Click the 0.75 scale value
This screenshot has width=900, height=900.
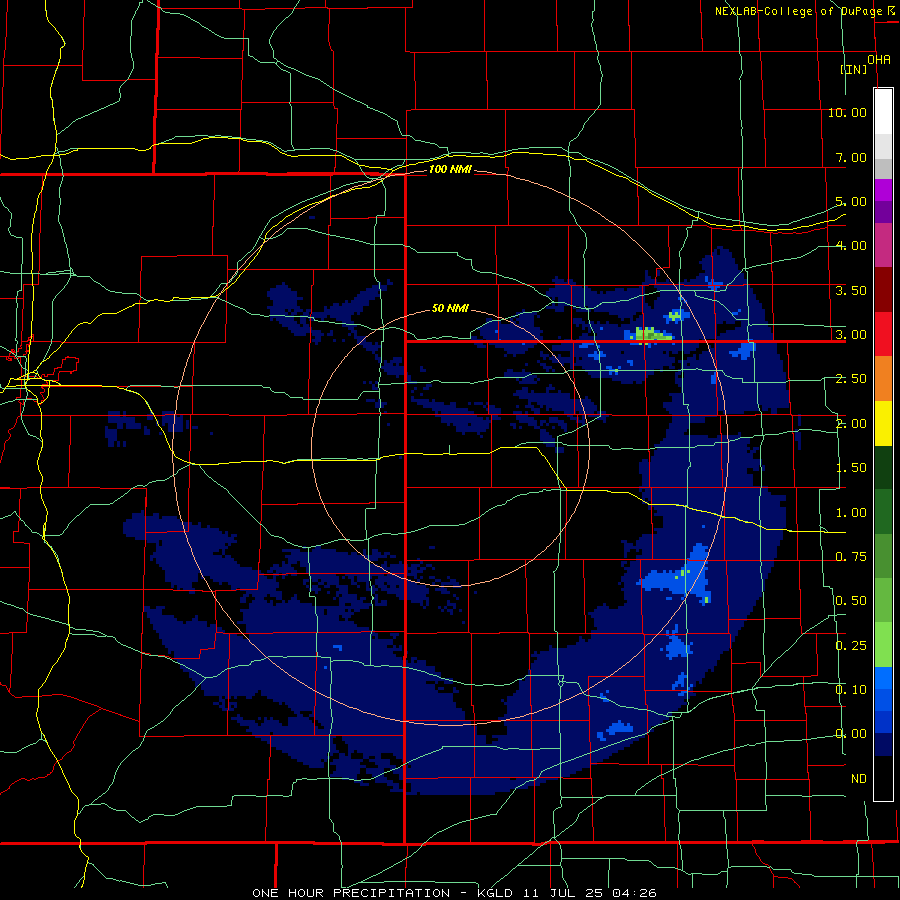pyautogui.click(x=851, y=557)
